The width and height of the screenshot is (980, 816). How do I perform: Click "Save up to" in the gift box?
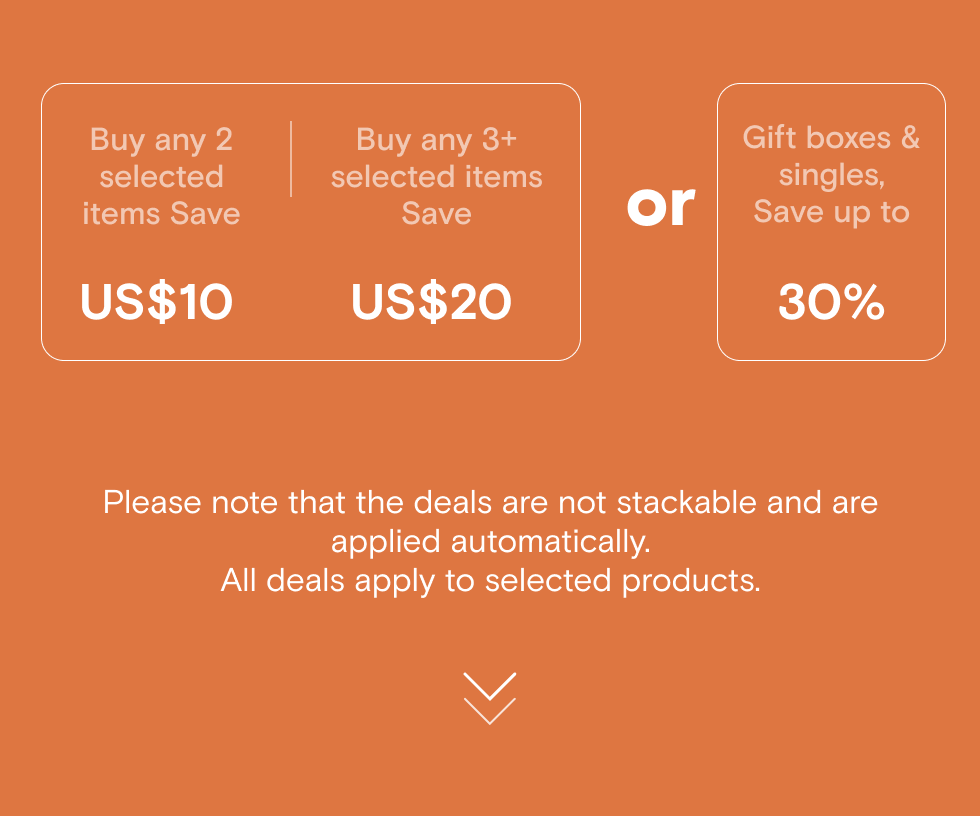831,211
